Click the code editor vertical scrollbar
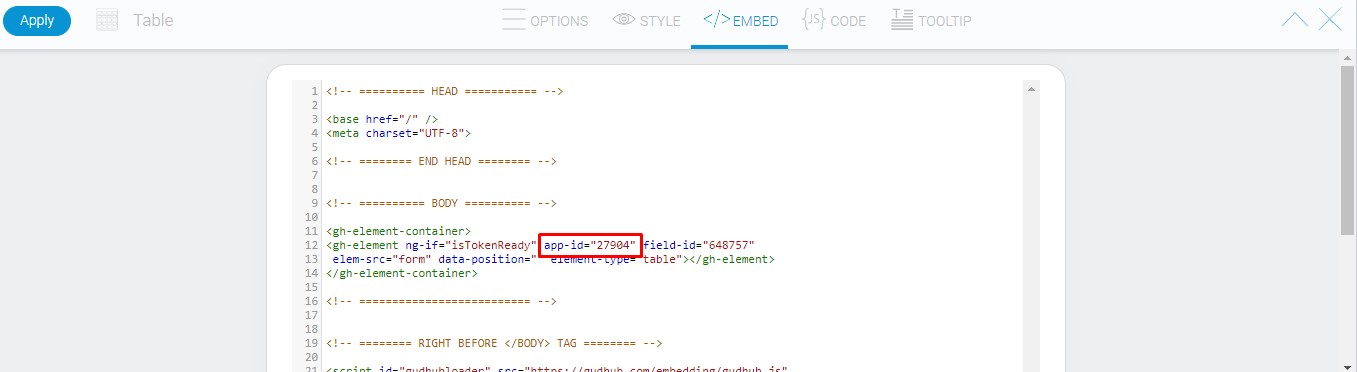 point(1032,226)
